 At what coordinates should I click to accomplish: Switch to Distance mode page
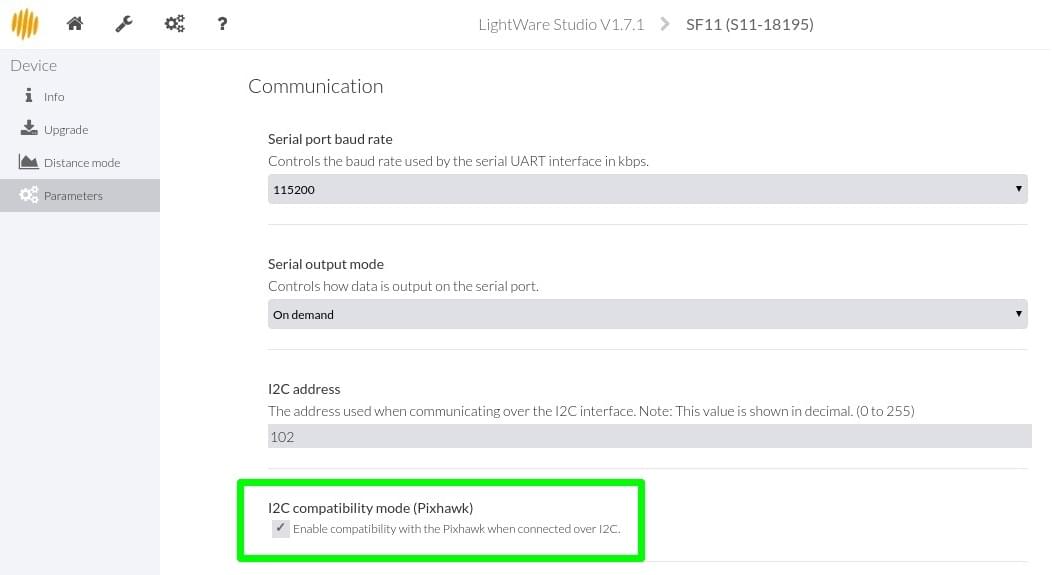tap(82, 163)
